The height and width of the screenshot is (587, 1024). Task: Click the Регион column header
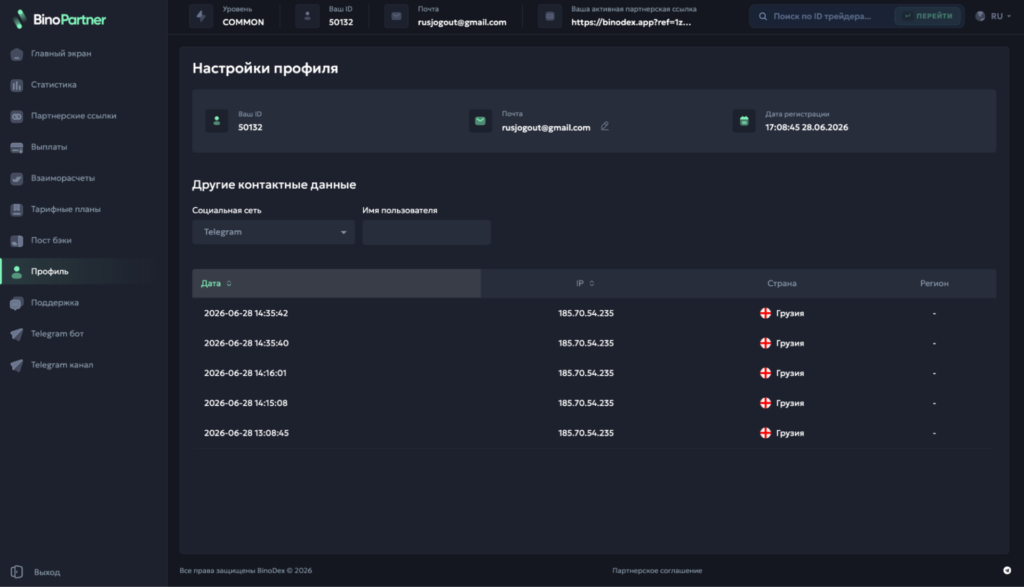935,283
